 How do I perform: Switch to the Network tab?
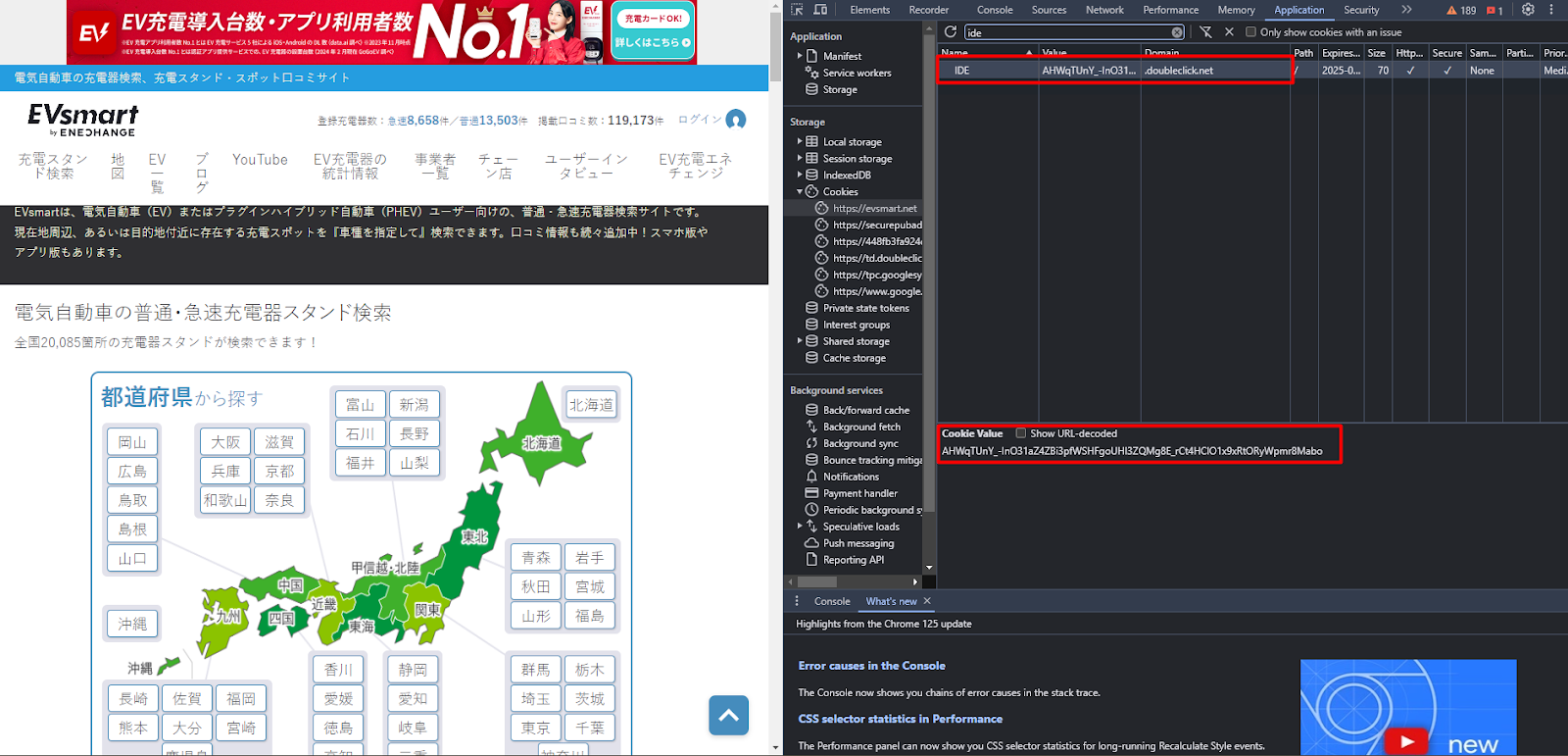(1104, 10)
